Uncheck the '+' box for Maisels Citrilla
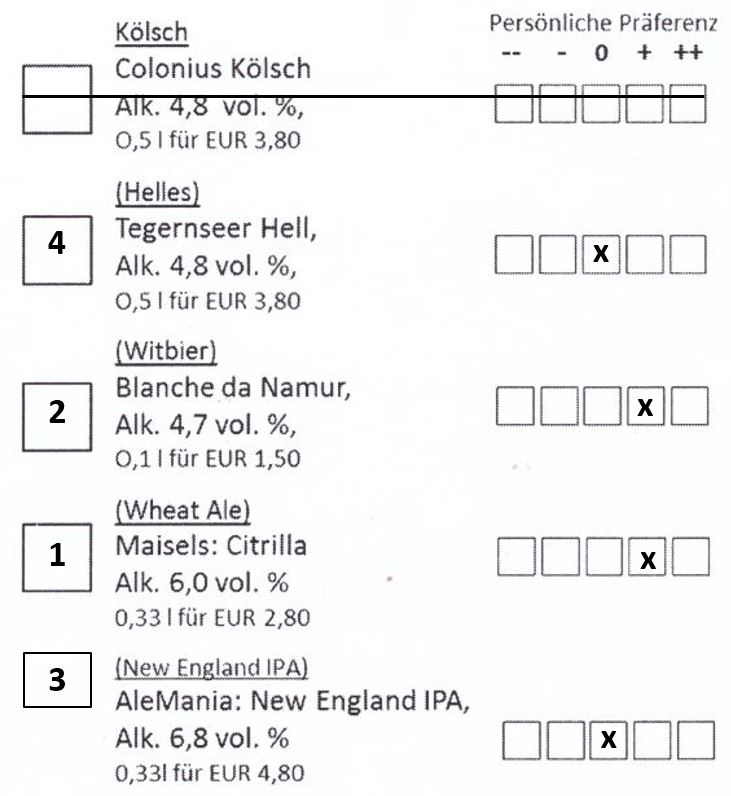Screen dimensions: 731x796 [x=647, y=557]
